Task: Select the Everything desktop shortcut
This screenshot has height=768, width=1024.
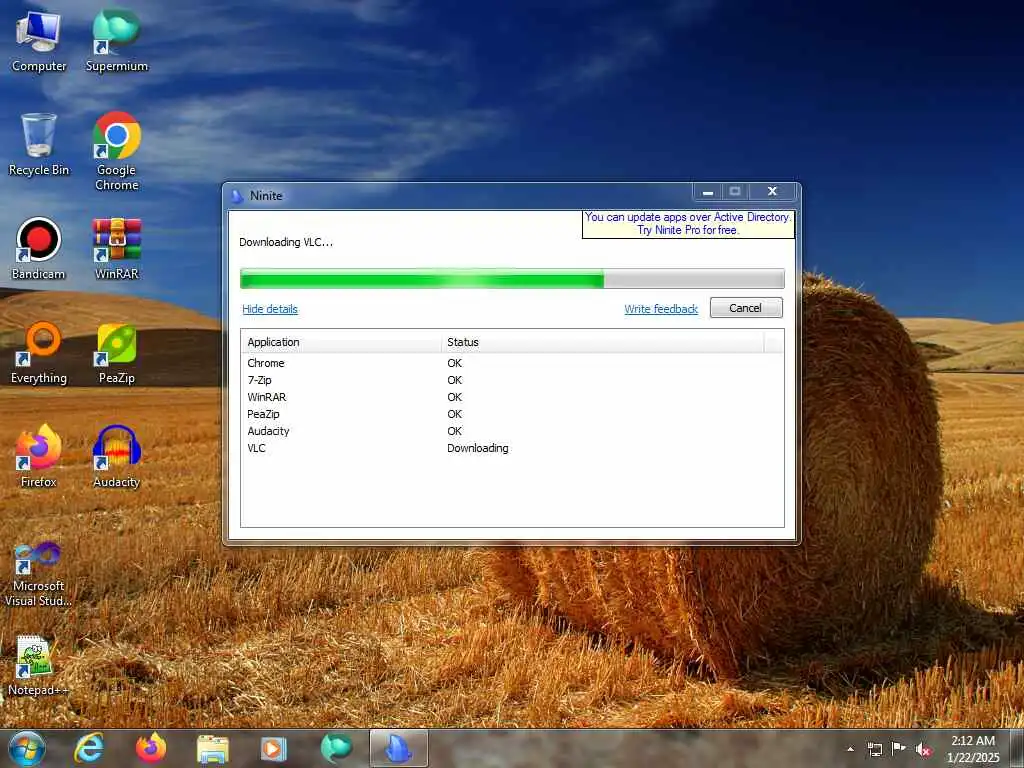Action: point(39,353)
